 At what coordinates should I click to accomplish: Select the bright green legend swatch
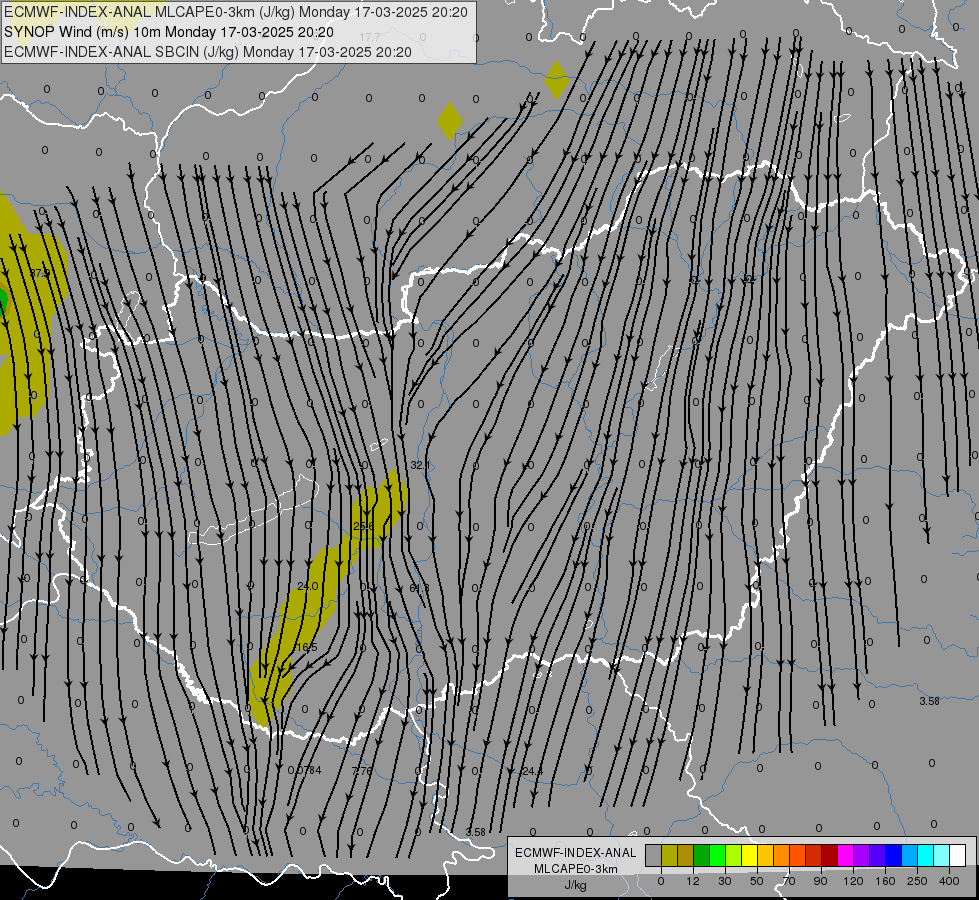[x=718, y=855]
